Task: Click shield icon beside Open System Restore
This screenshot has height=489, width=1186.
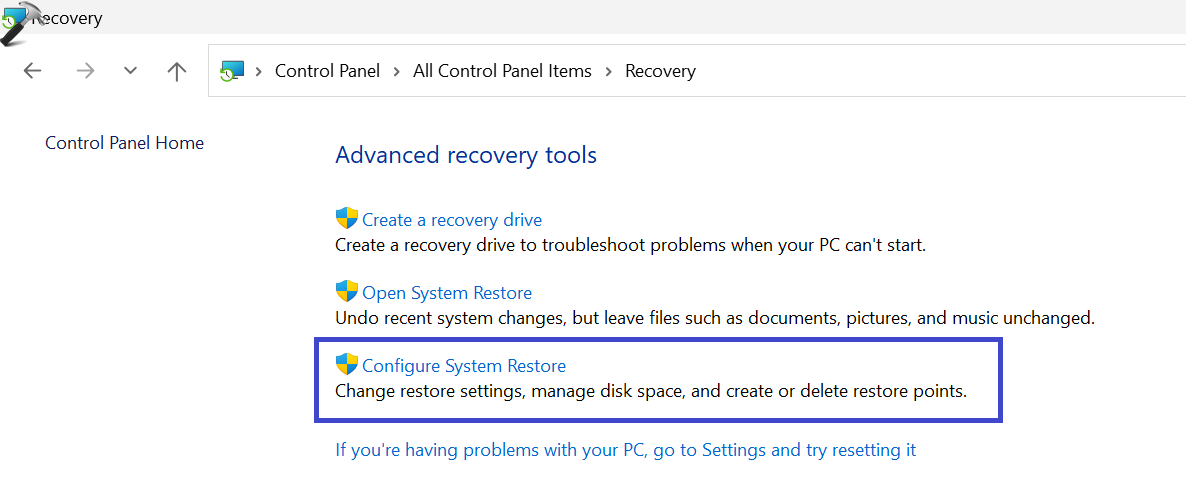Action: [x=346, y=292]
